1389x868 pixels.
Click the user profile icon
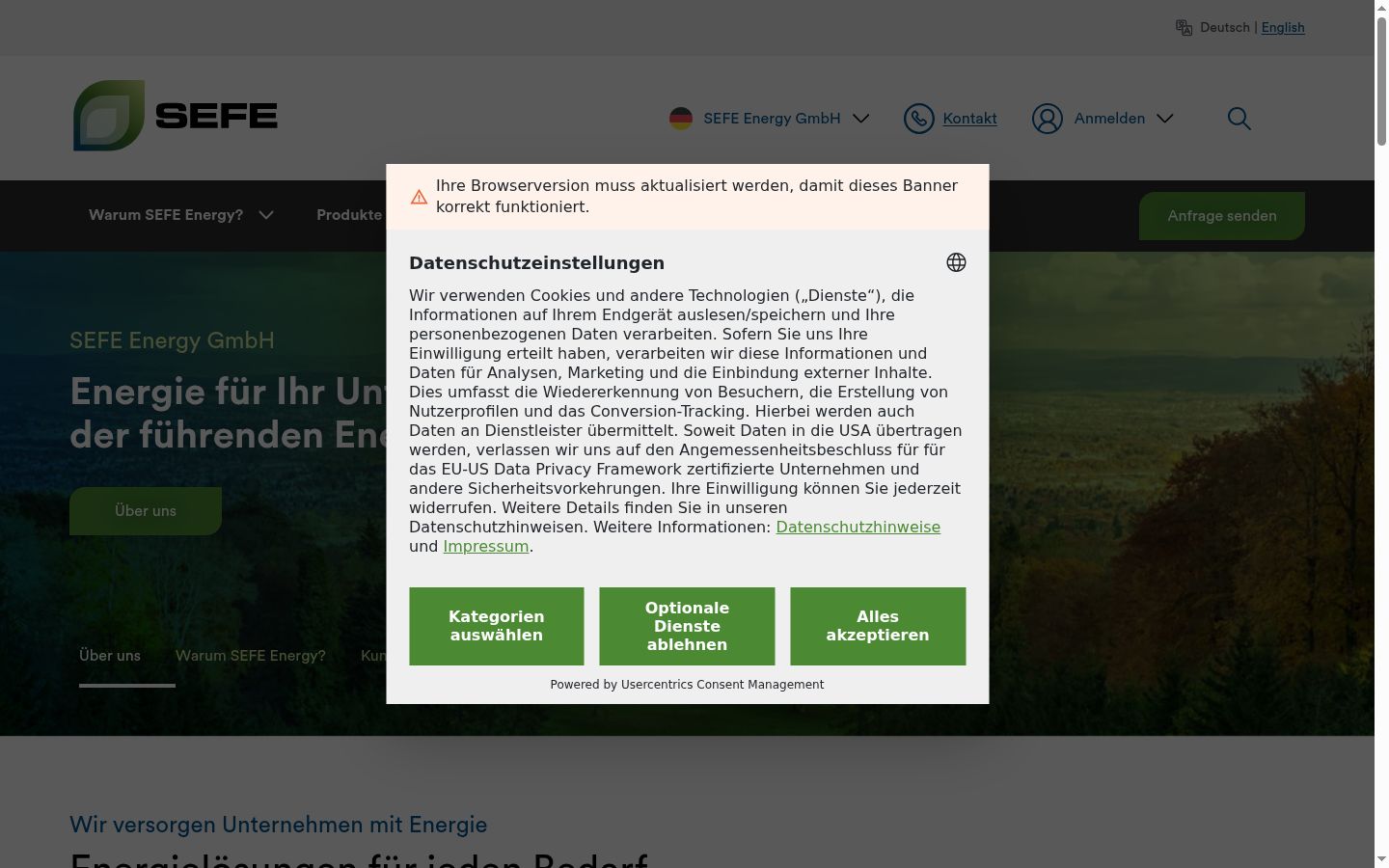(1048, 119)
